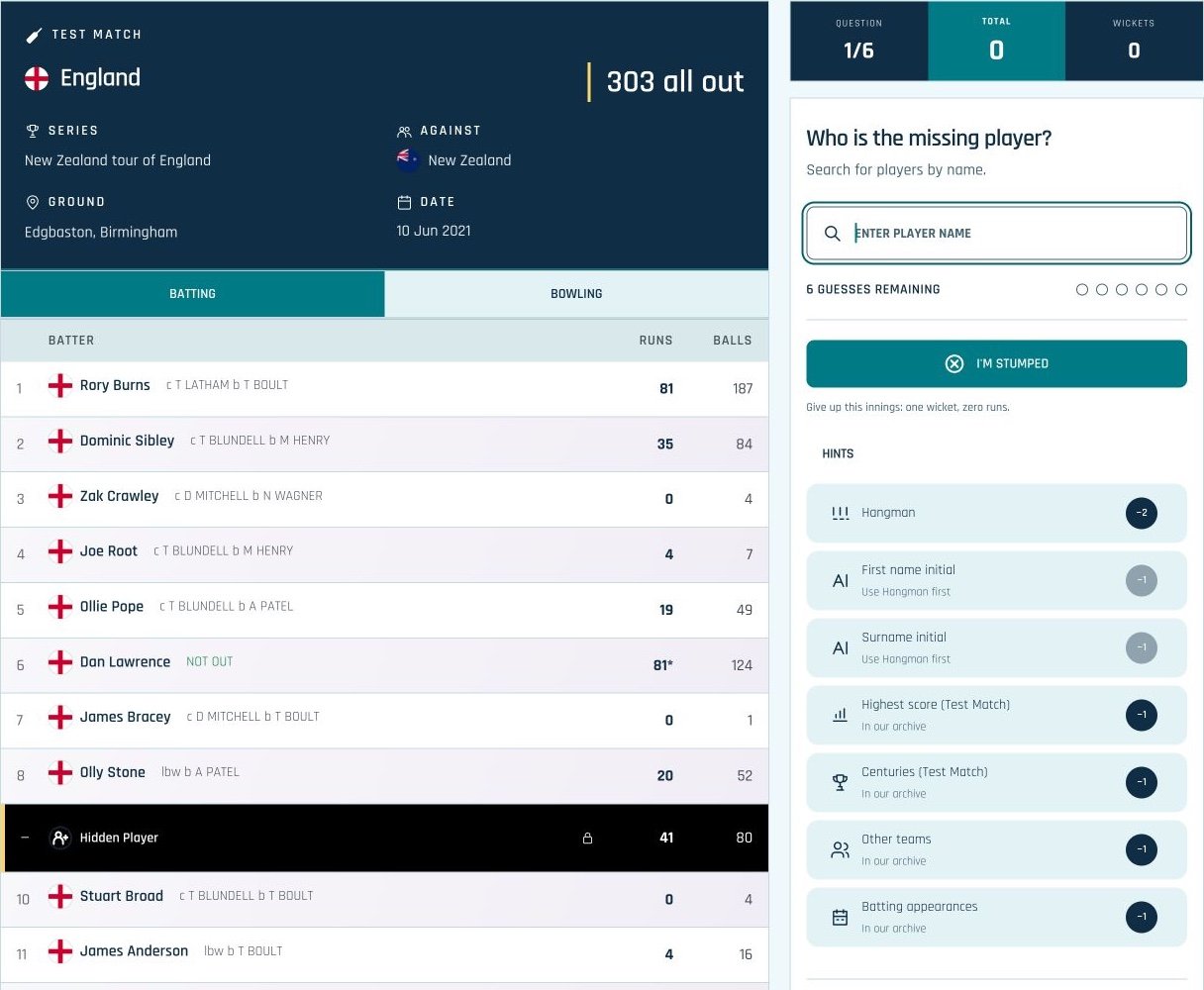This screenshot has width=1204, height=990.
Task: Click the flag beside James Anderson
Action: [60, 951]
